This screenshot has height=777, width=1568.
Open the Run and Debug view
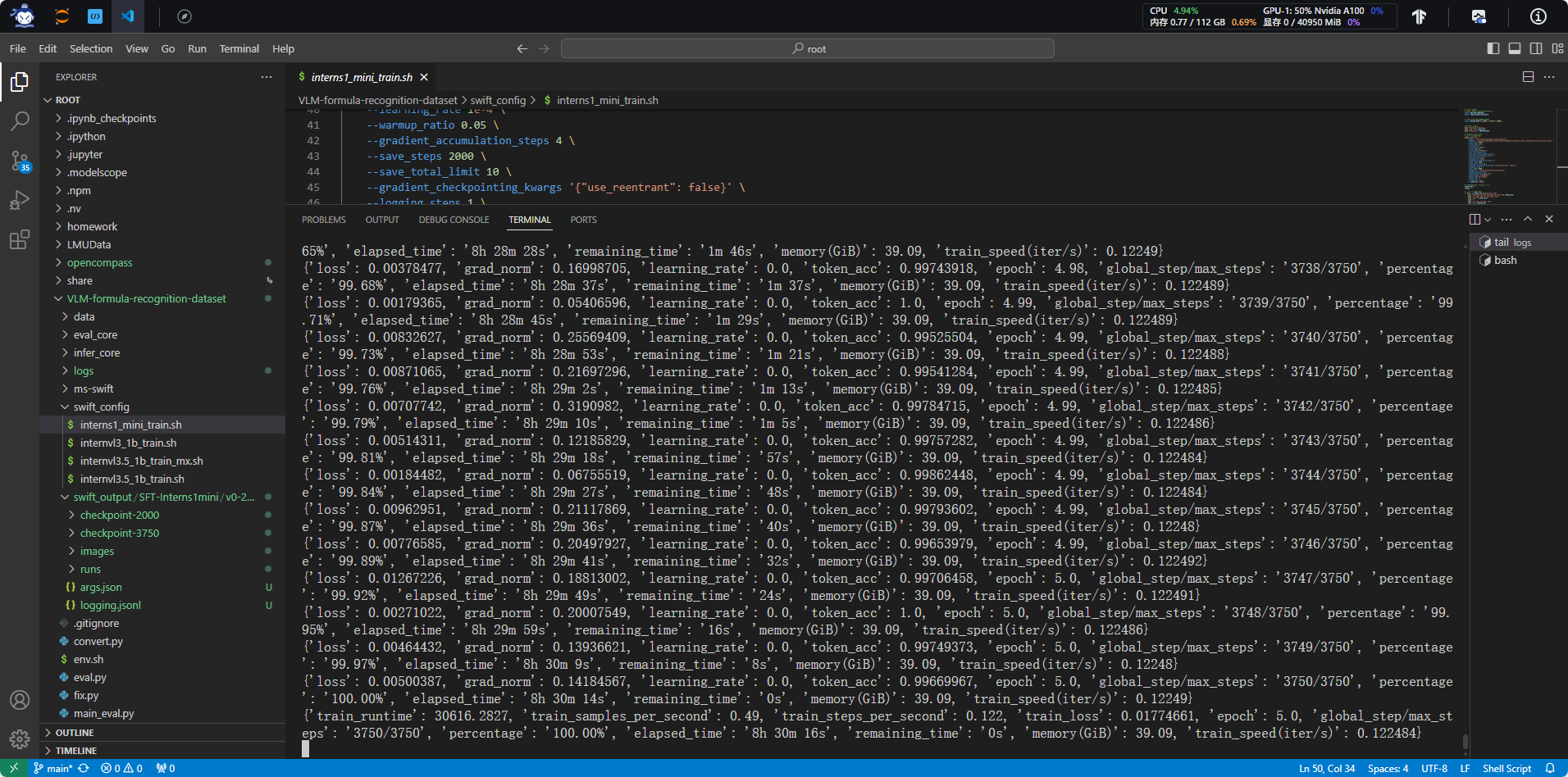tap(20, 200)
